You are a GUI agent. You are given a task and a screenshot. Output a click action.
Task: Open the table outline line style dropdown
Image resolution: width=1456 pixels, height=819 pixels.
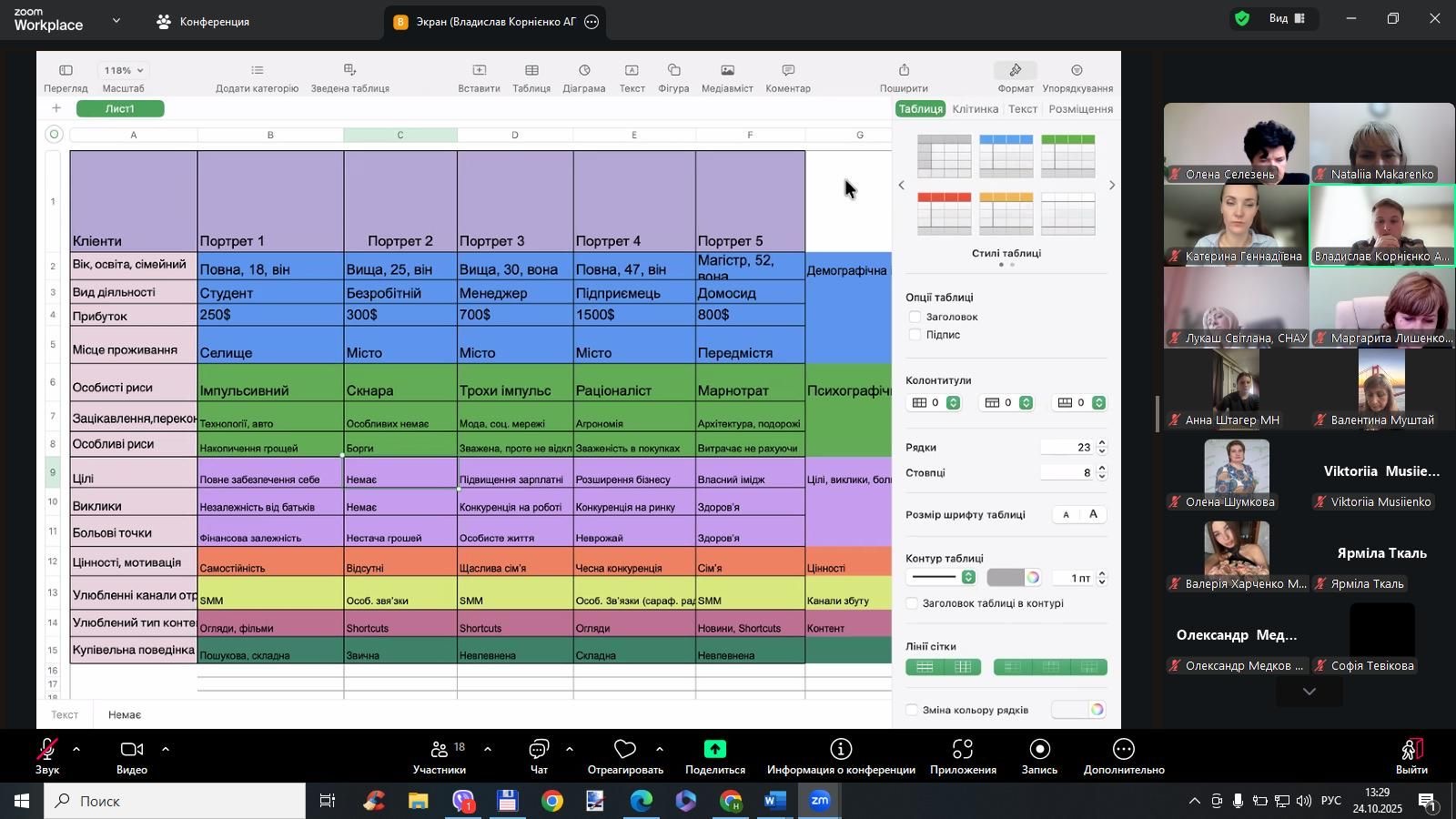coord(943,578)
